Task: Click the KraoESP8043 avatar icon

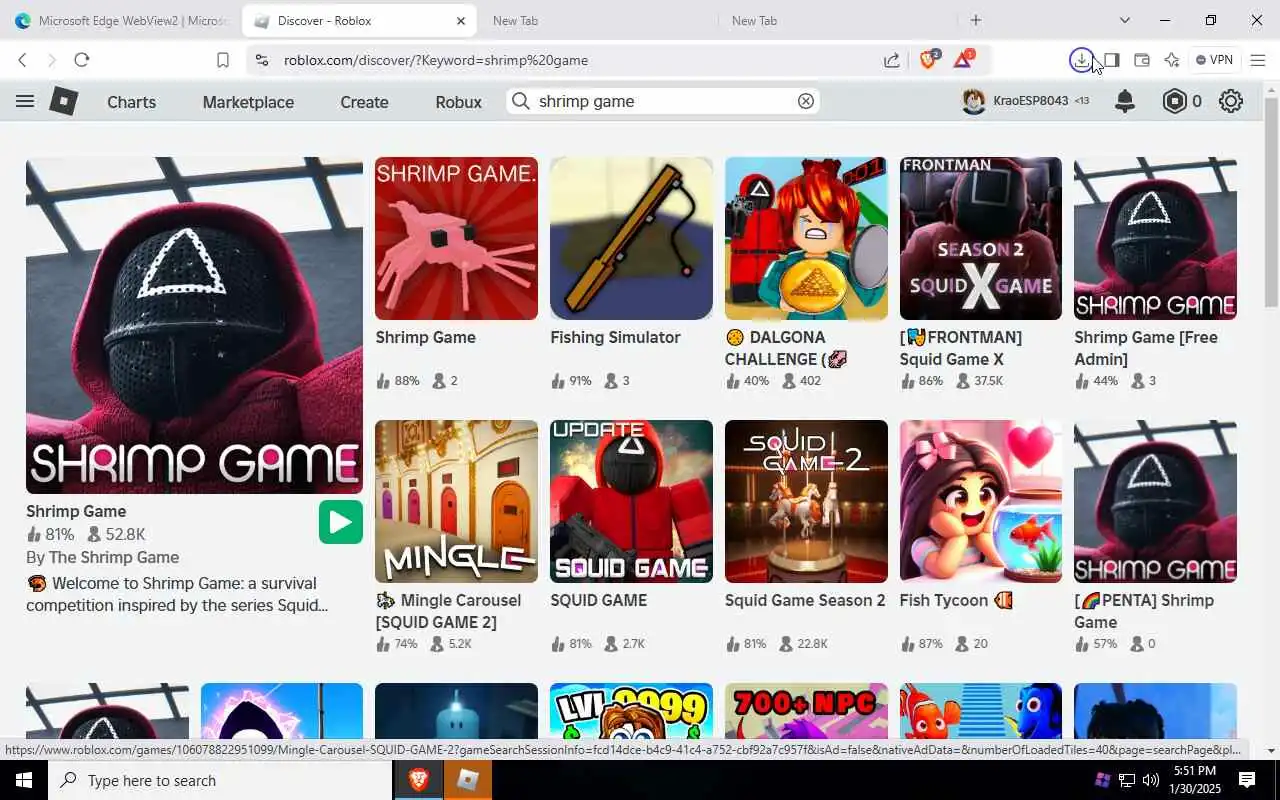Action: click(973, 101)
